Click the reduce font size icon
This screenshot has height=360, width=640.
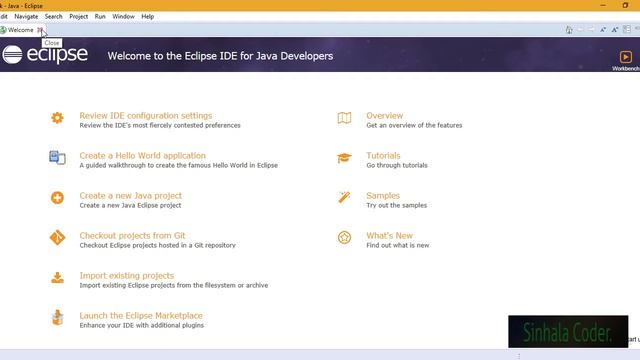tap(603, 29)
